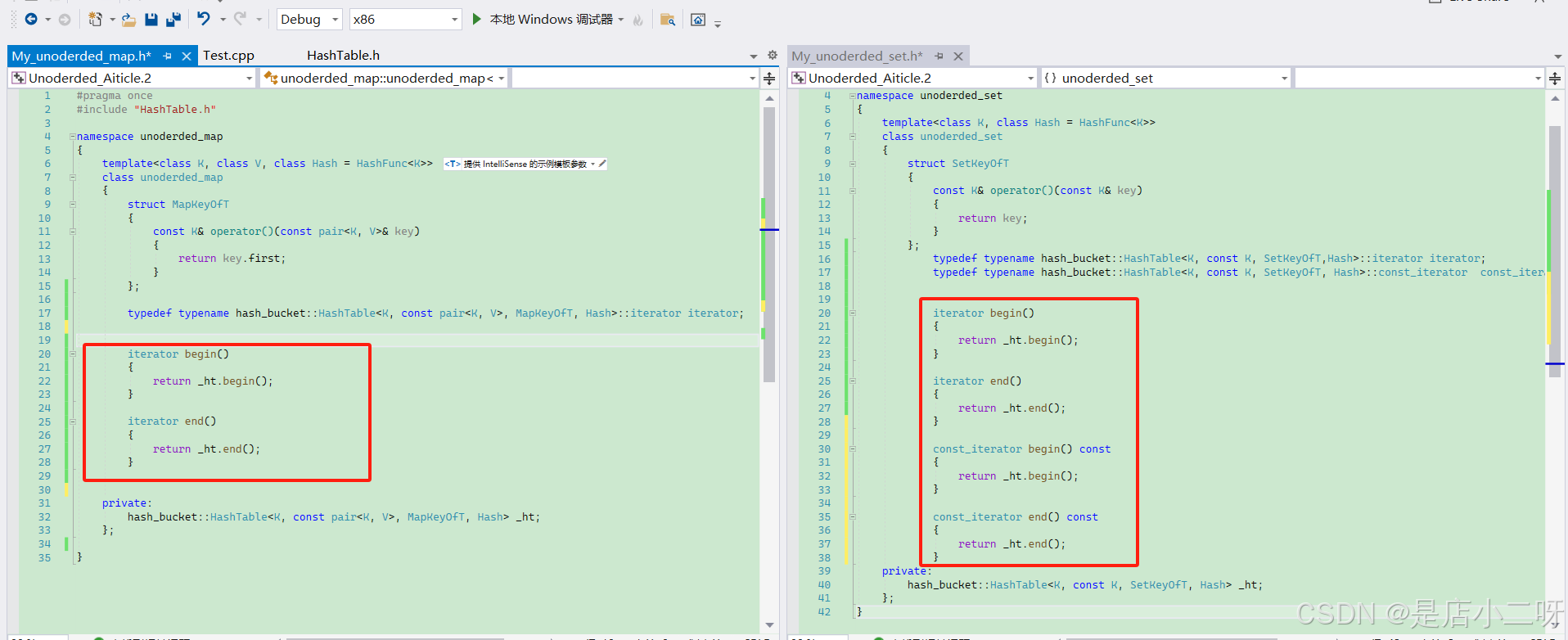Click the Open File folder icon

point(128,19)
